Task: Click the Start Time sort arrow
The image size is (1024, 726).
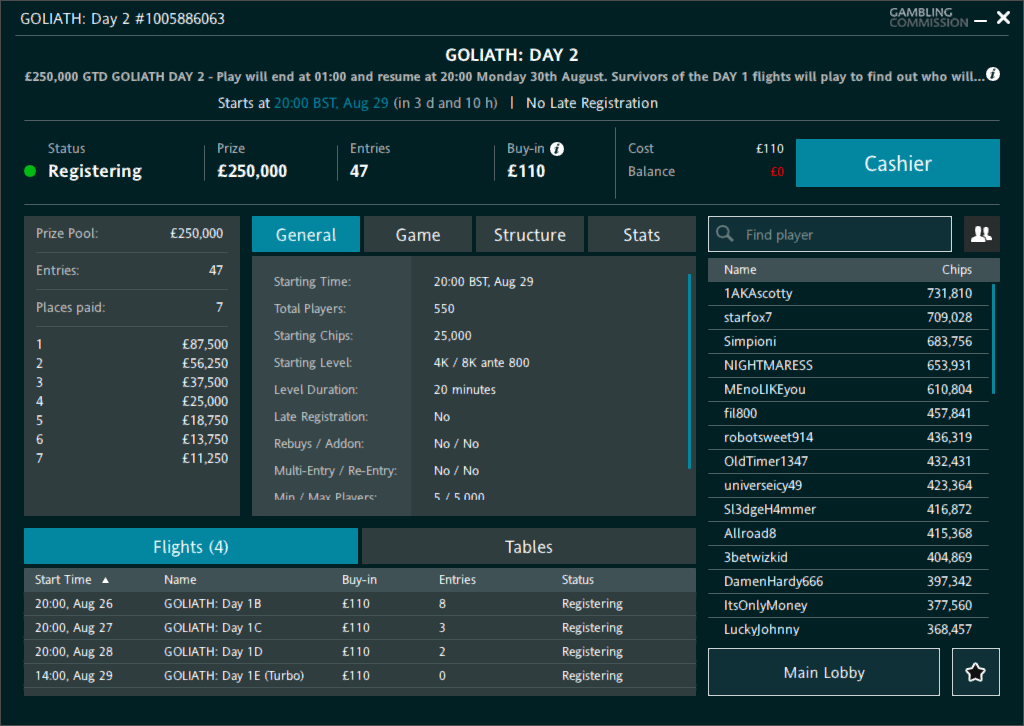Action: [105, 580]
